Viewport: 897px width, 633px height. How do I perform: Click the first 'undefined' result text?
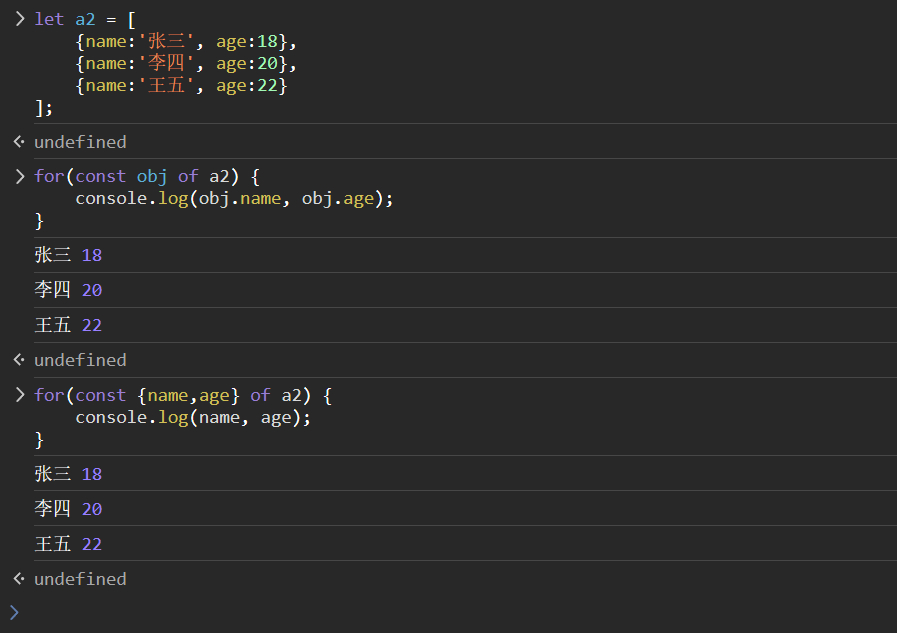pos(80,142)
